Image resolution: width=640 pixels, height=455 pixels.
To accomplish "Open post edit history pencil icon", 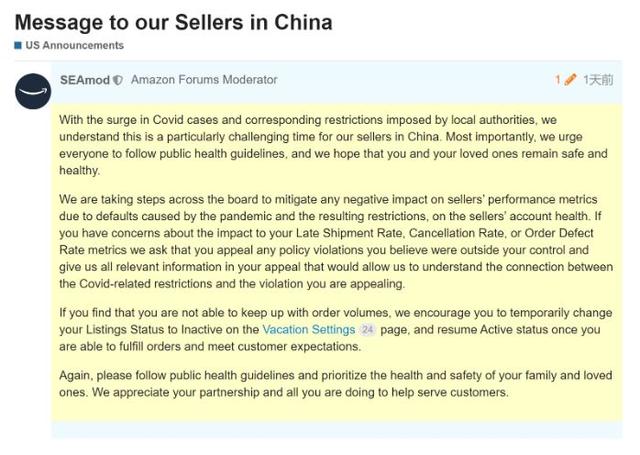I will 571,80.
